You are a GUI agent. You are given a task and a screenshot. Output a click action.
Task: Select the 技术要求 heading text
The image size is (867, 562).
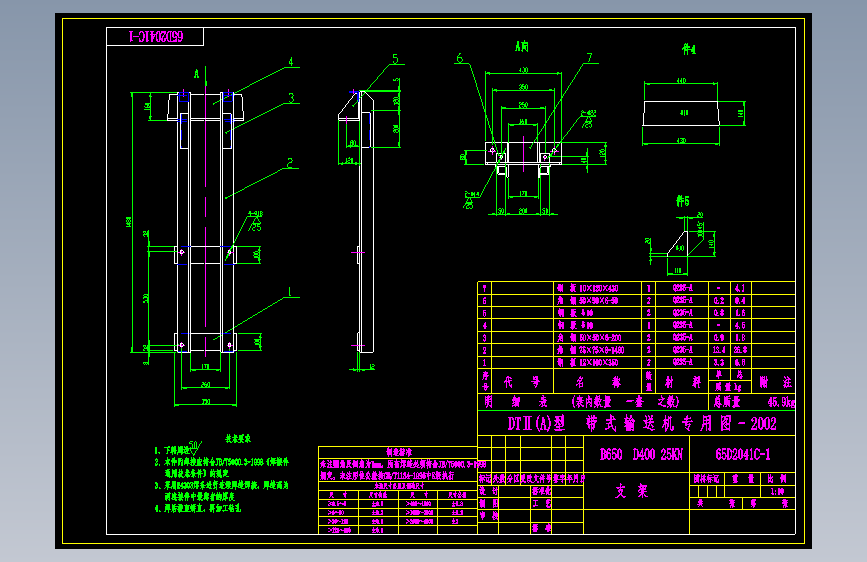click(x=238, y=438)
